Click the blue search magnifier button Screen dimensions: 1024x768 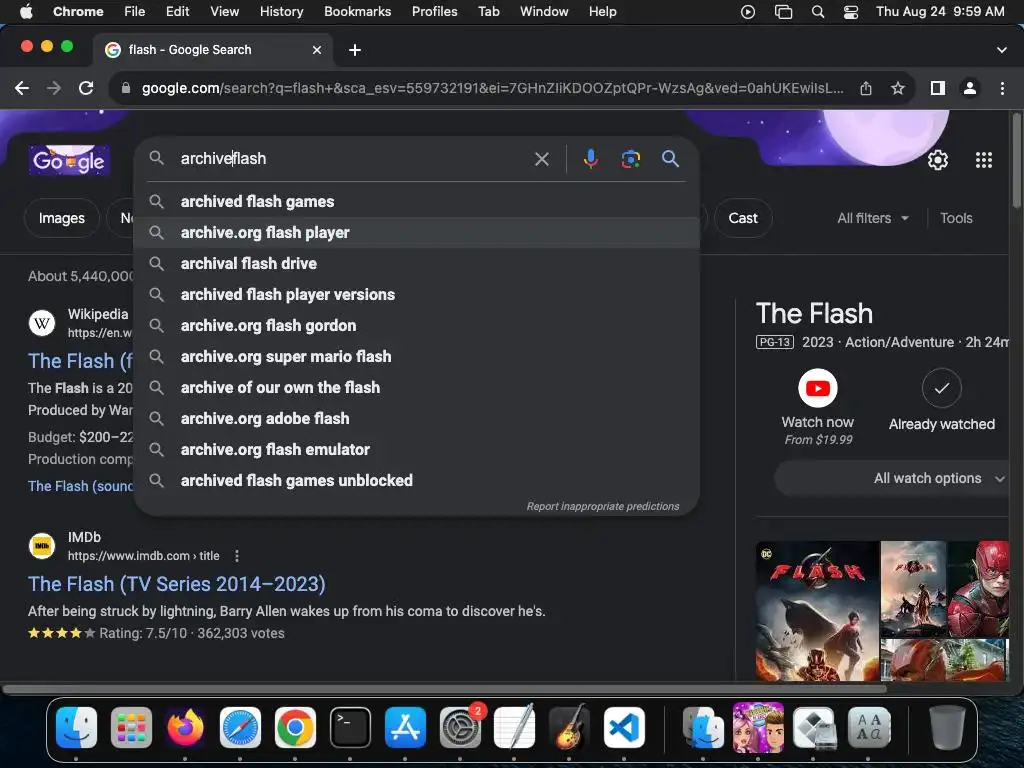pos(670,159)
